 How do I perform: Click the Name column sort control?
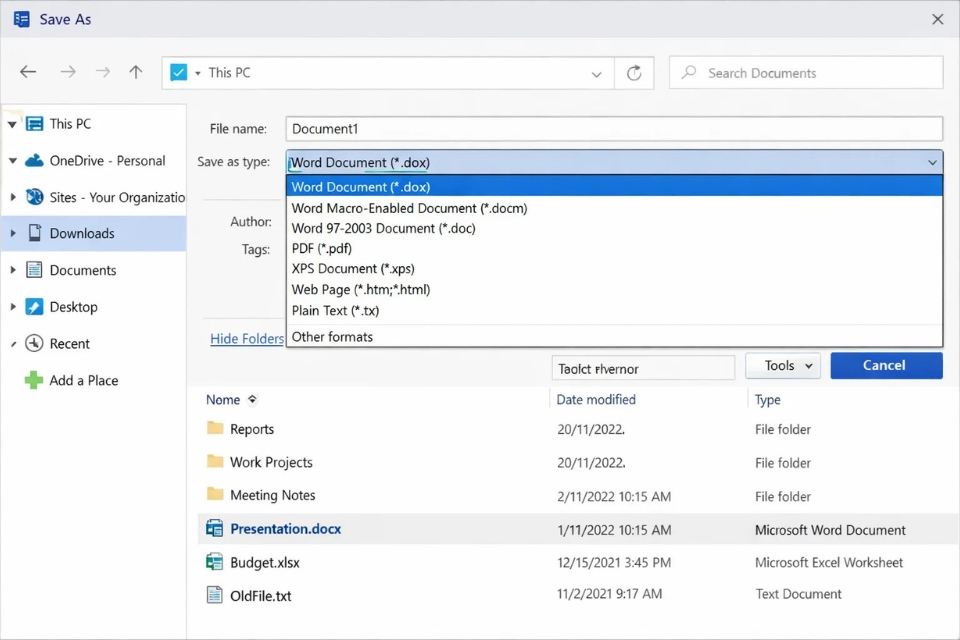(x=232, y=399)
